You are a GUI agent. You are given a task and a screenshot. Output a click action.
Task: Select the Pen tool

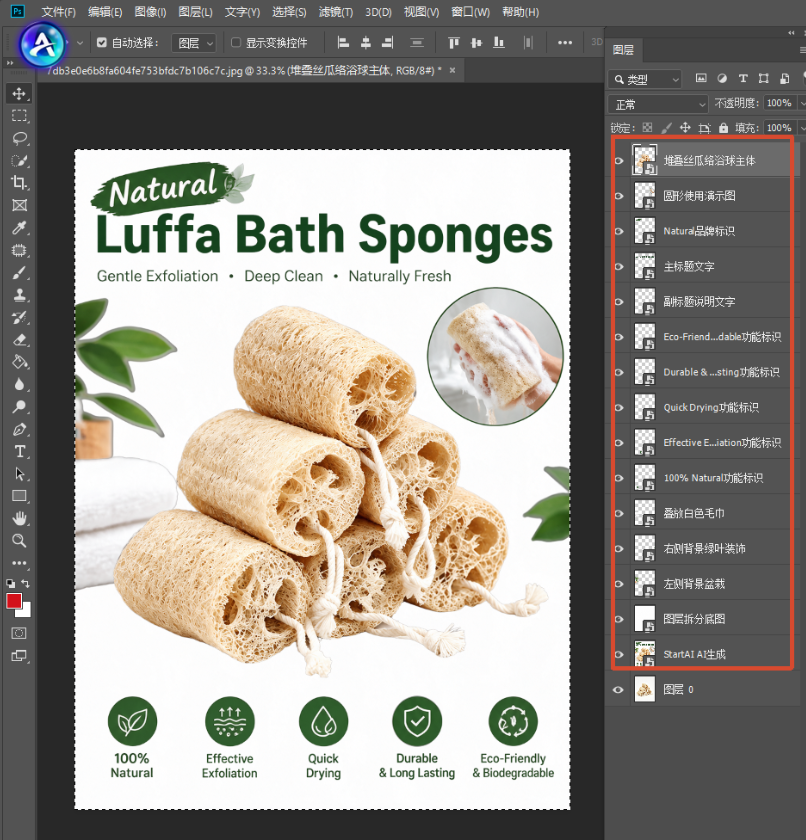[19, 429]
